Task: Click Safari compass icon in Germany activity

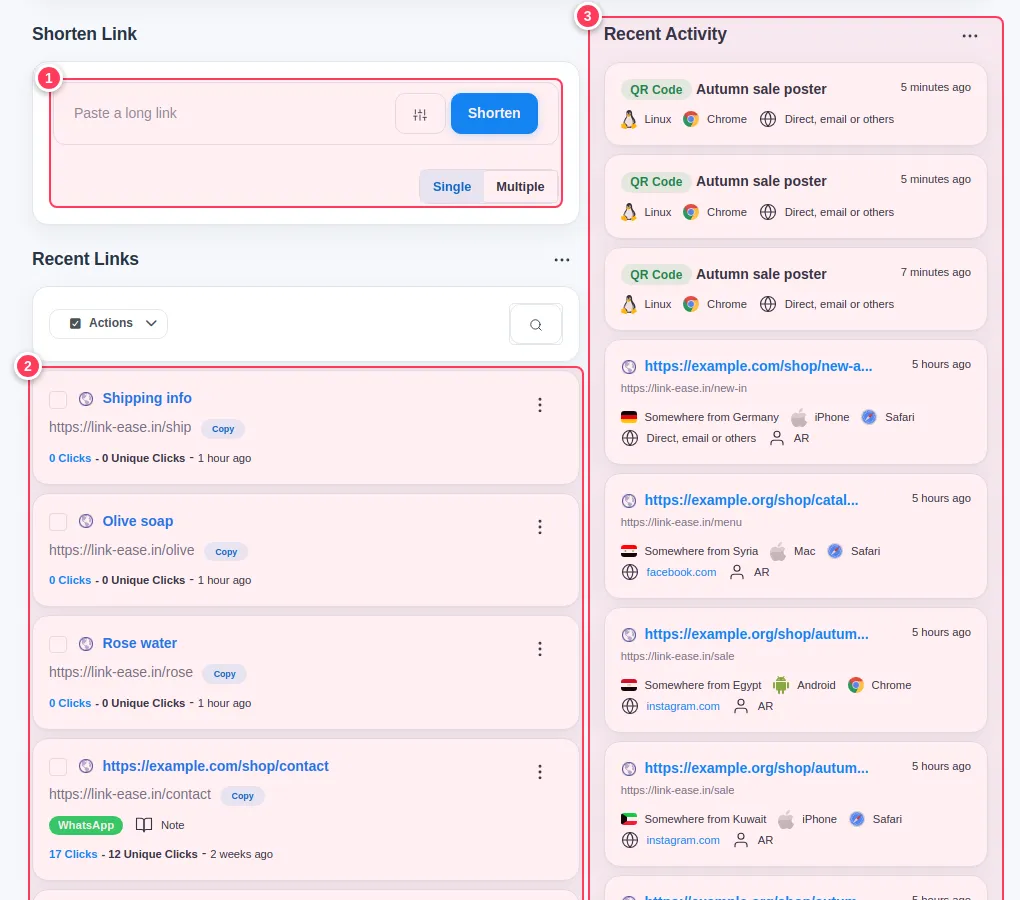Action: click(869, 417)
